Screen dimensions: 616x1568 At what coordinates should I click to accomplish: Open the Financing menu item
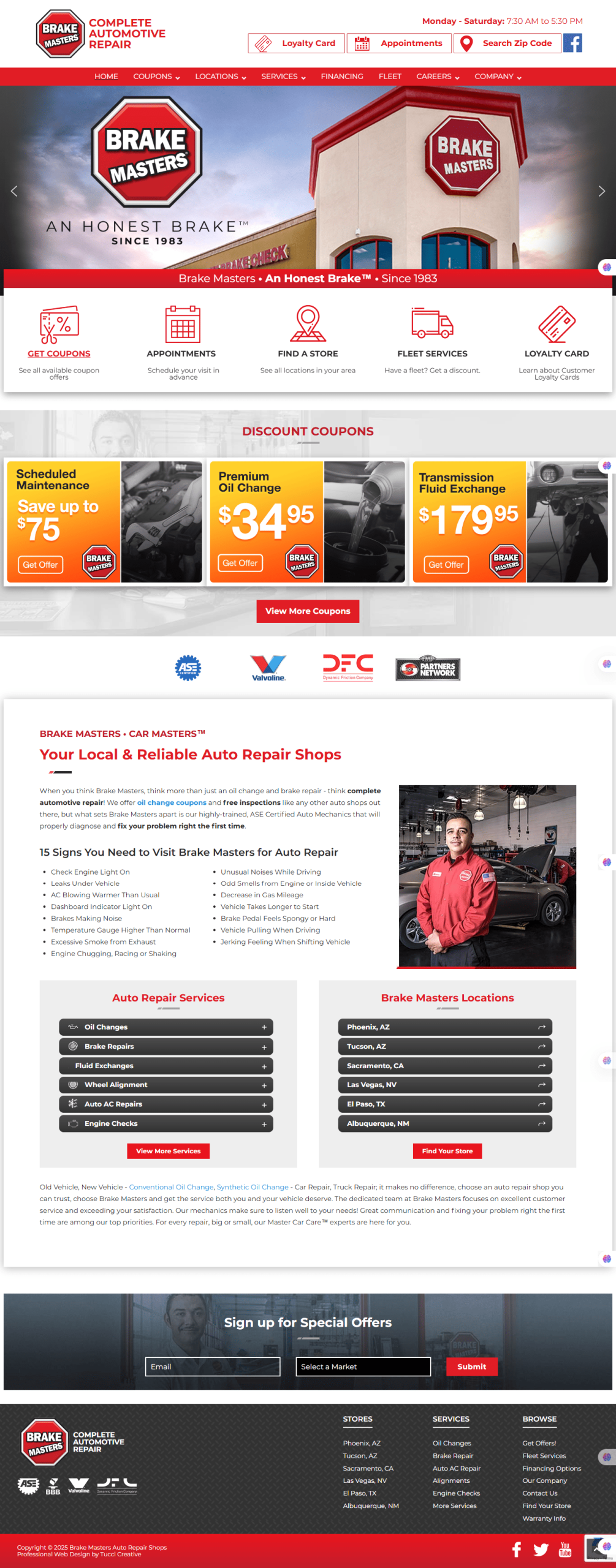(342, 77)
